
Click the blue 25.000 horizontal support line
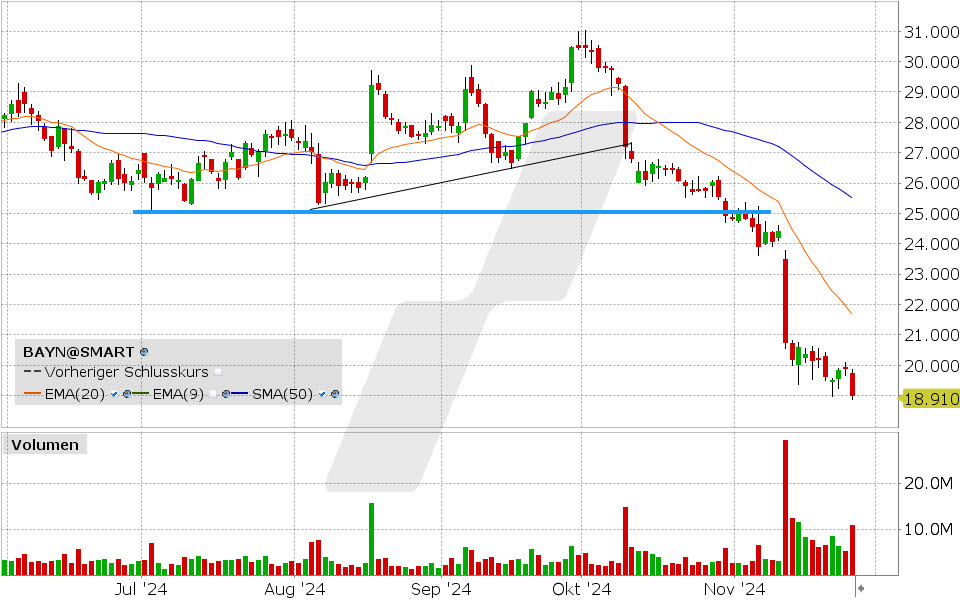click(451, 212)
